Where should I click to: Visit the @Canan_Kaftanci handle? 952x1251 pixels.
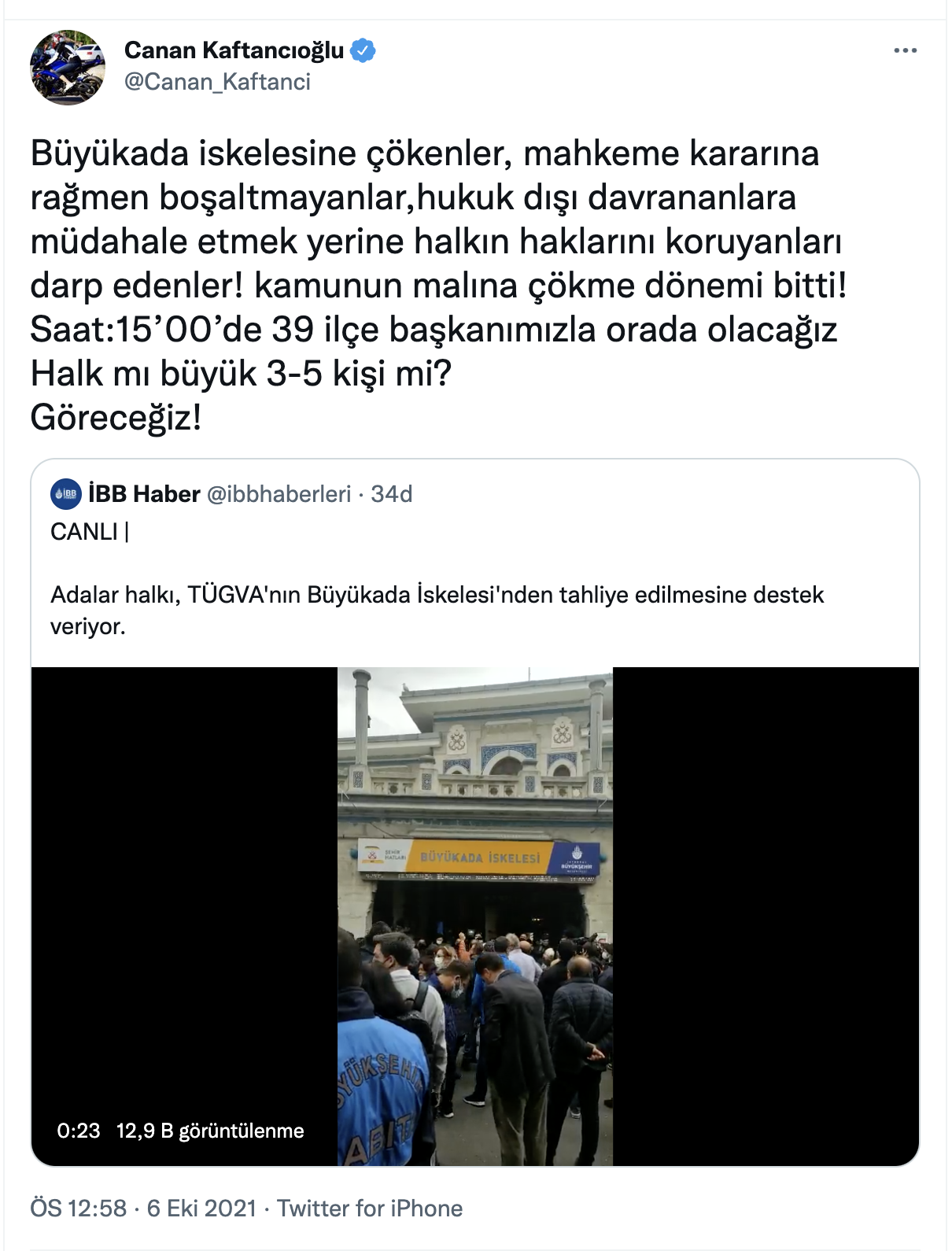(x=217, y=82)
